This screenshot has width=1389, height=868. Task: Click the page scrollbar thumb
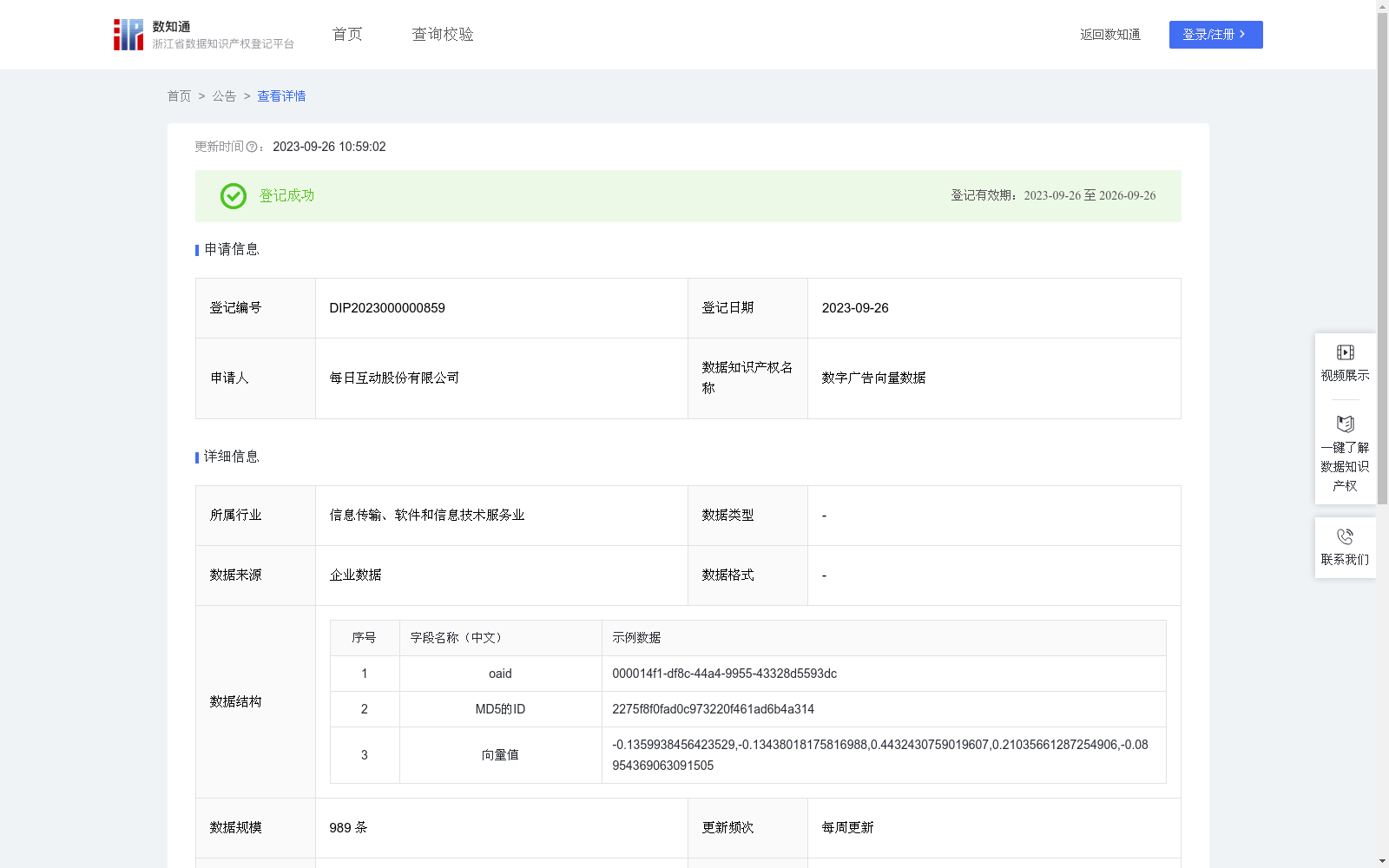pyautogui.click(x=1382, y=258)
